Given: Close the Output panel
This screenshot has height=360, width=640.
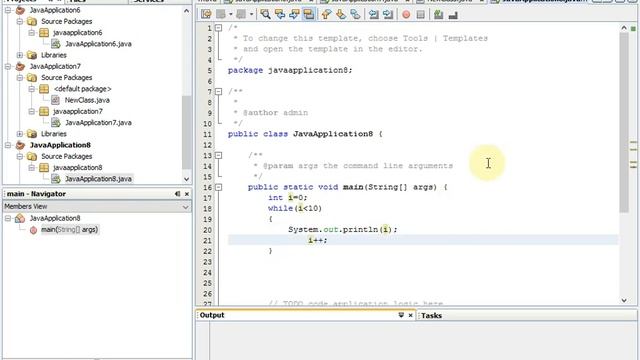Looking at the screenshot, I should point(410,315).
